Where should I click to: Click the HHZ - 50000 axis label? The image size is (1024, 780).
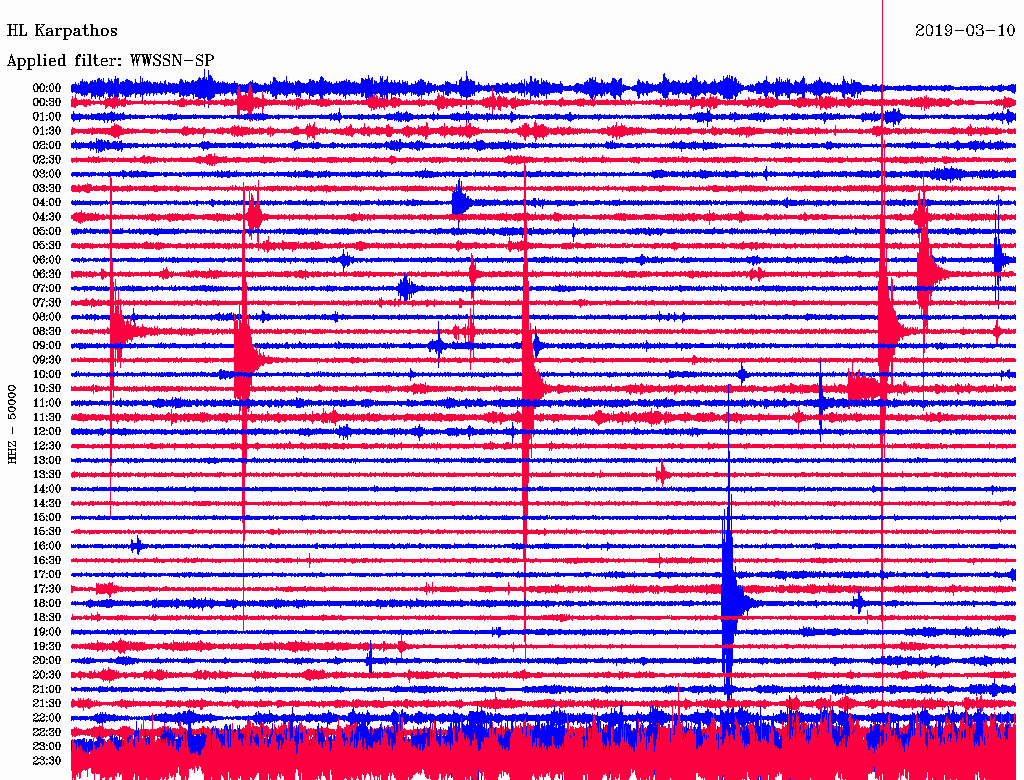click(x=12, y=425)
